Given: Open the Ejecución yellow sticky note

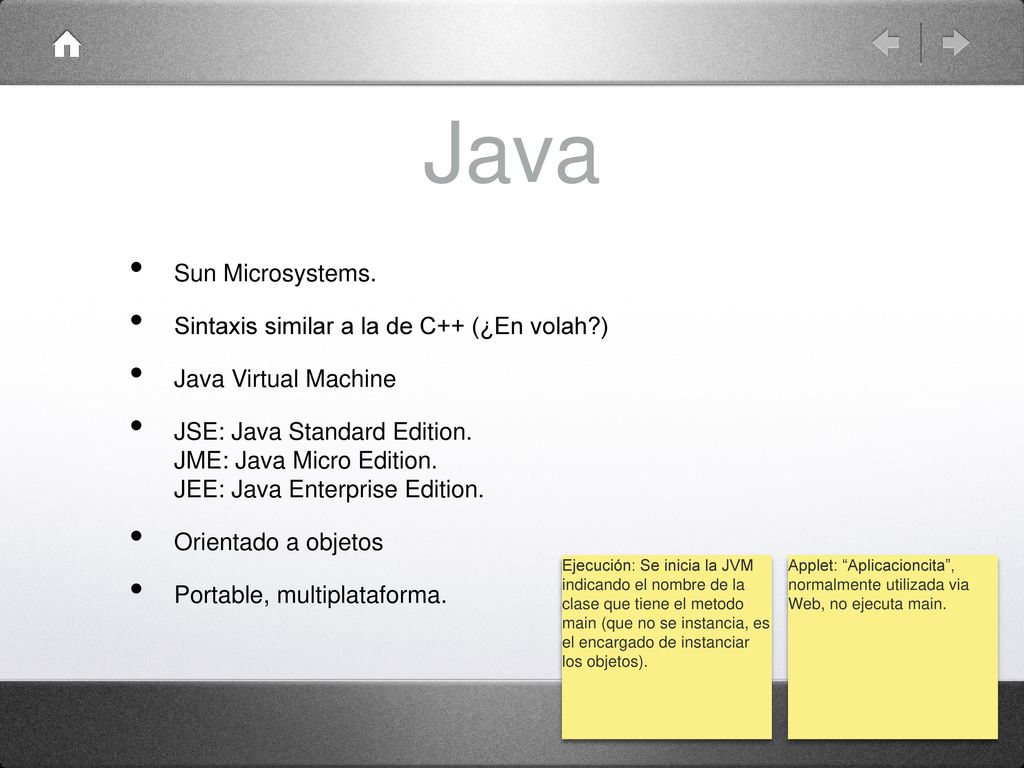Looking at the screenshot, I should pyautogui.click(x=667, y=647).
